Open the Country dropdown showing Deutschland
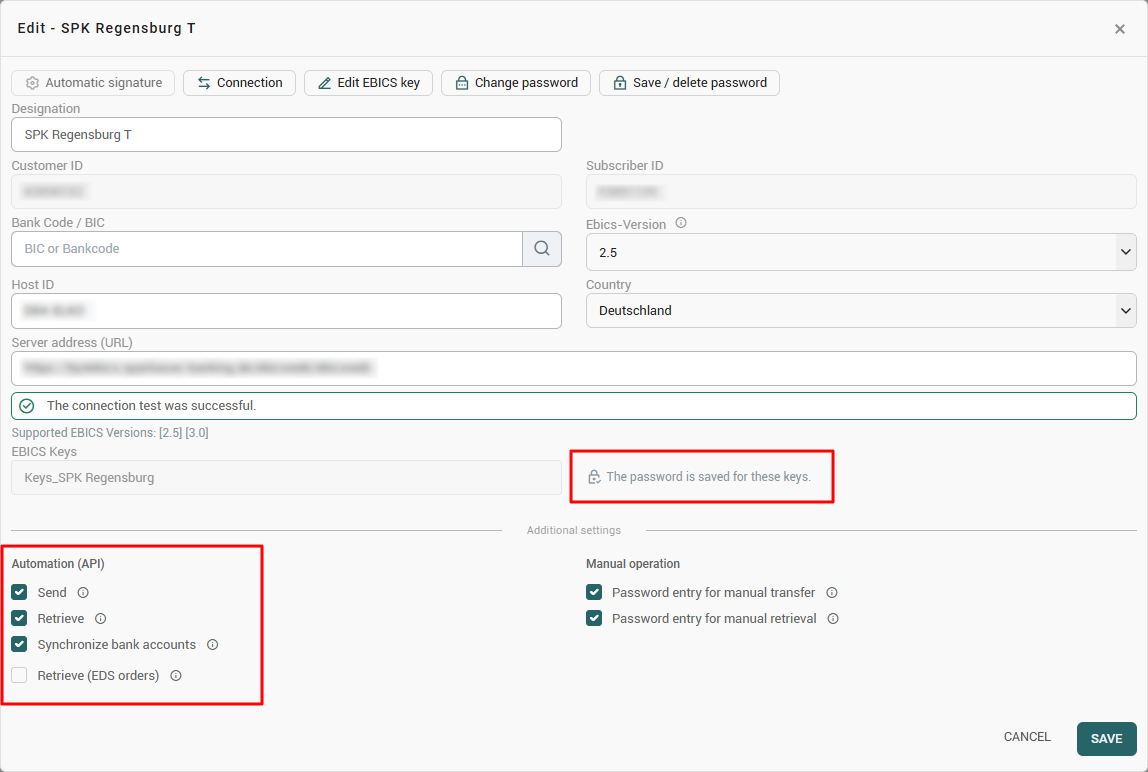Screen dimensions: 1148x772 861,311
